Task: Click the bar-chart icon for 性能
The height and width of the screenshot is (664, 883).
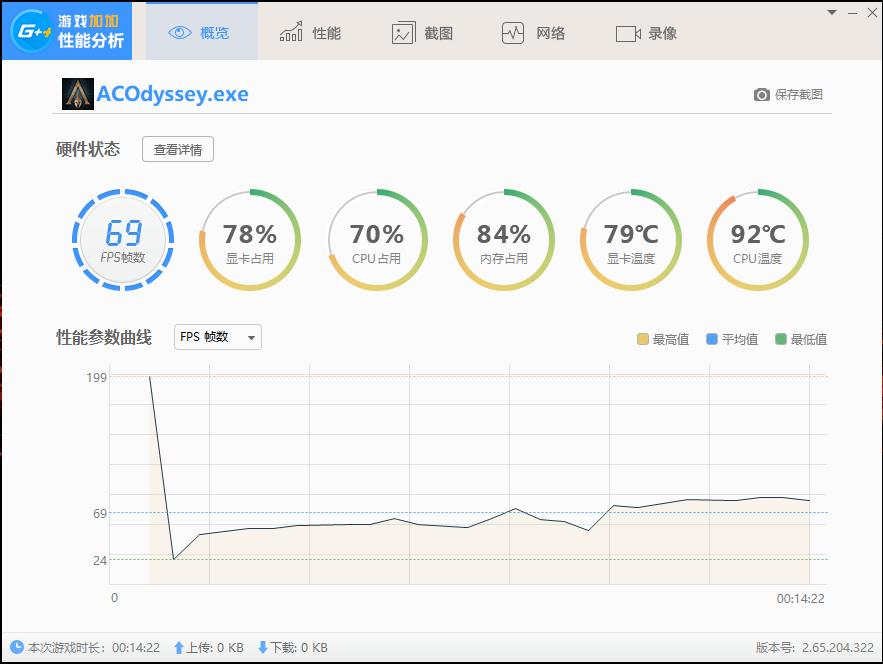Action: click(x=290, y=32)
